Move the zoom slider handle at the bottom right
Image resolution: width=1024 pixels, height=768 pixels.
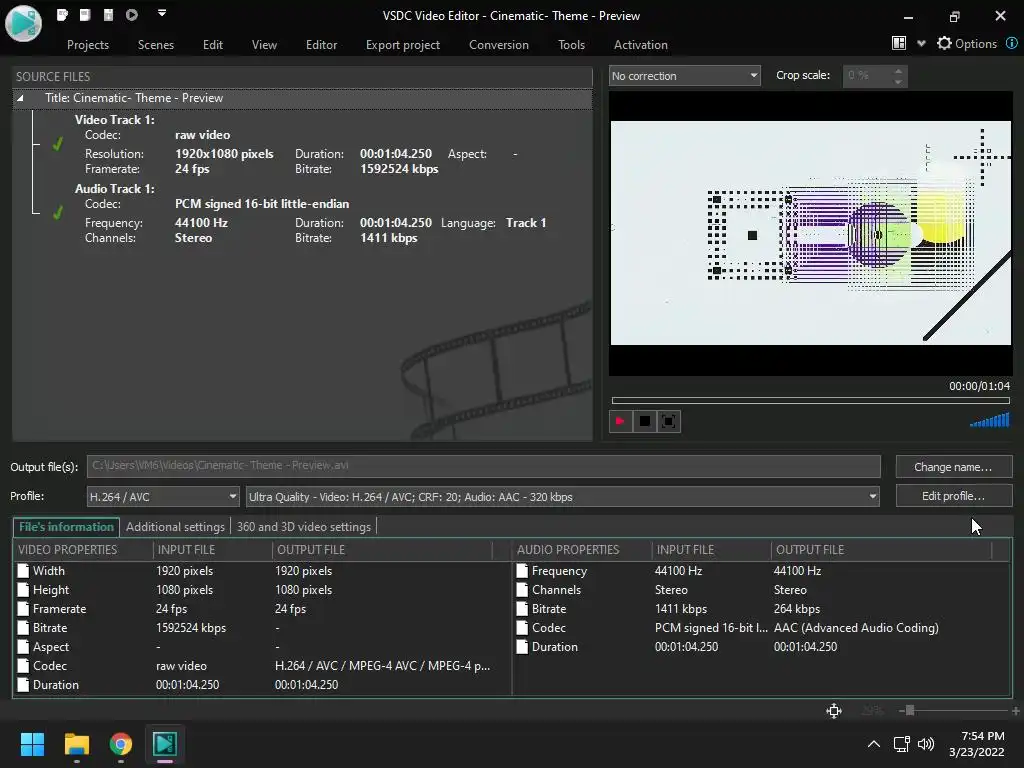pos(910,711)
